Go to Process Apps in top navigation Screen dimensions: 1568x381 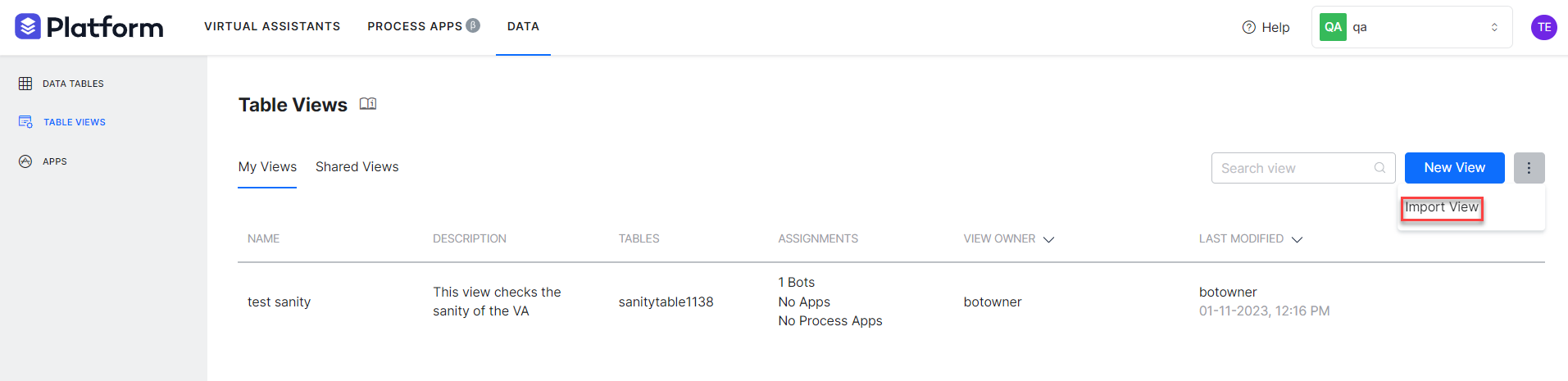point(415,26)
